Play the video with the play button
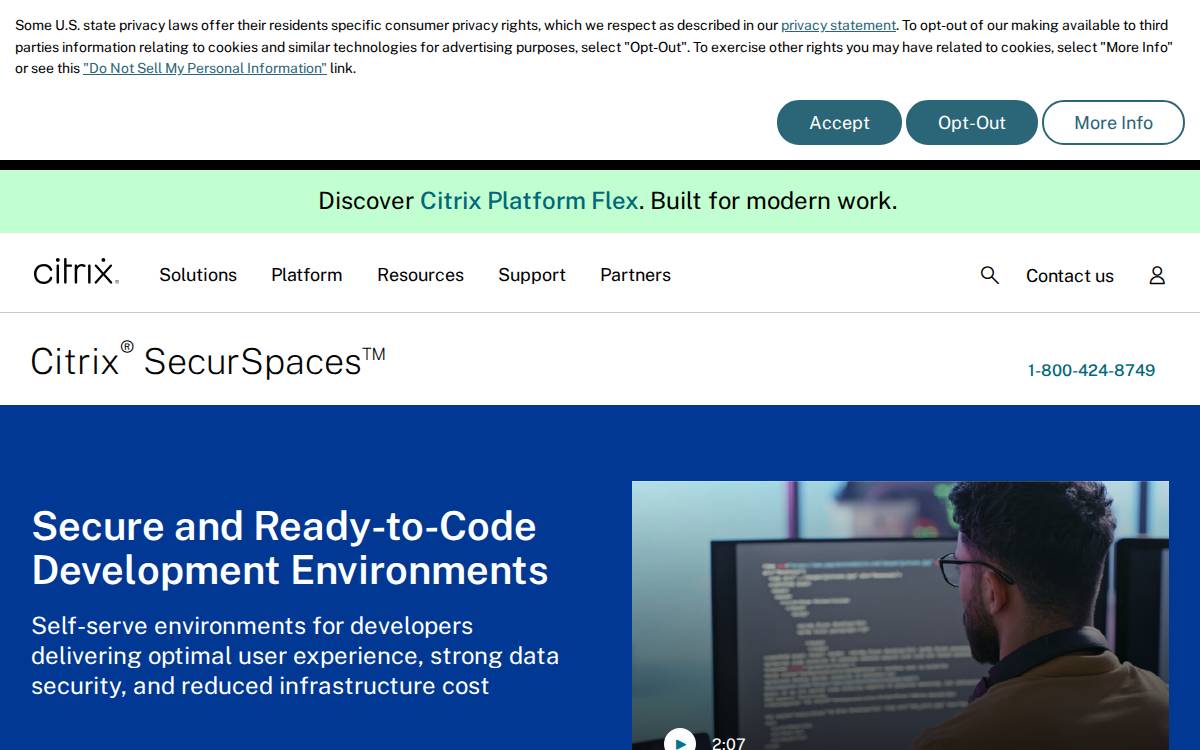The image size is (1200, 750). 680,741
